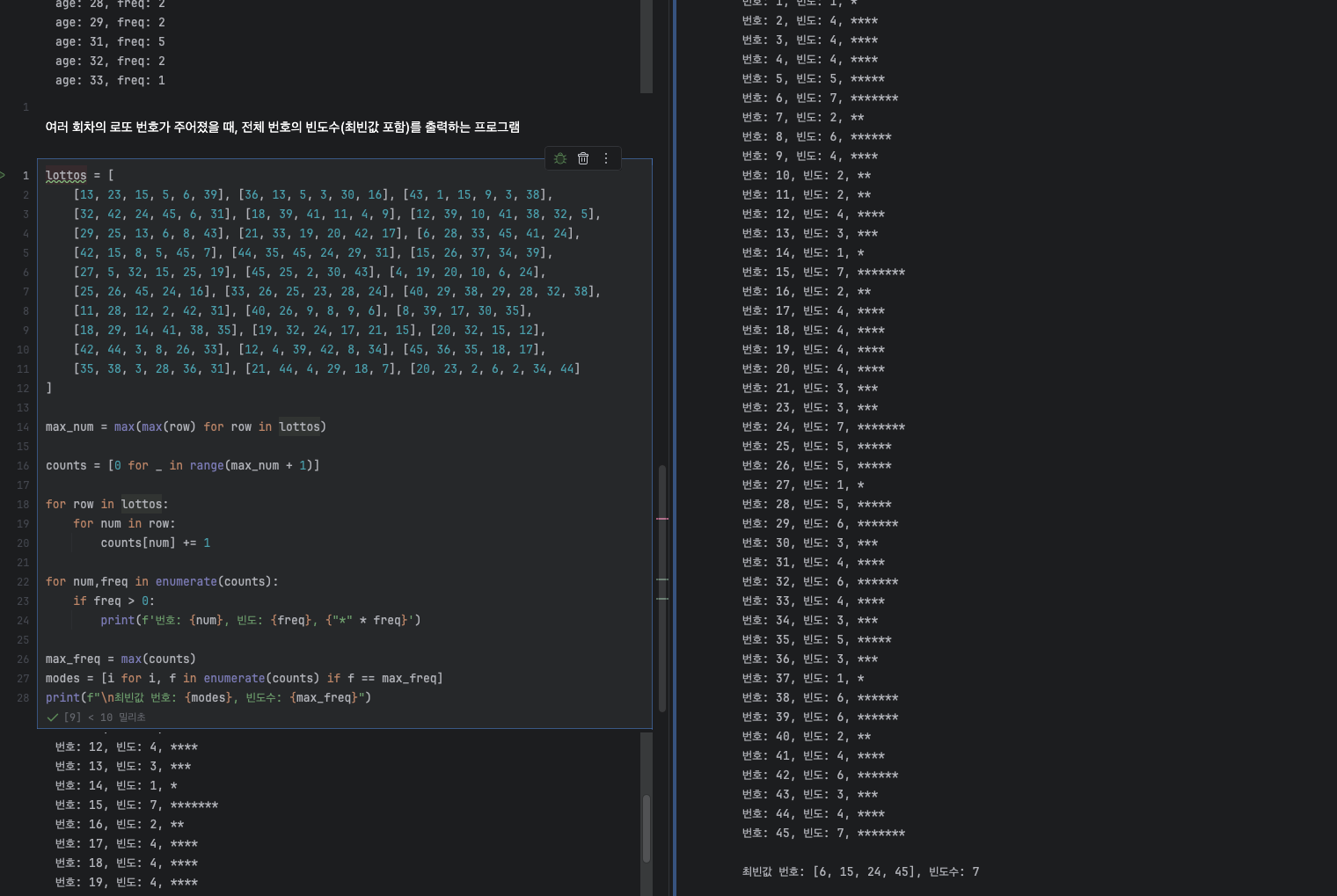Open the cell's more actions kebab menu
The width and height of the screenshot is (1337, 896).
(x=606, y=158)
